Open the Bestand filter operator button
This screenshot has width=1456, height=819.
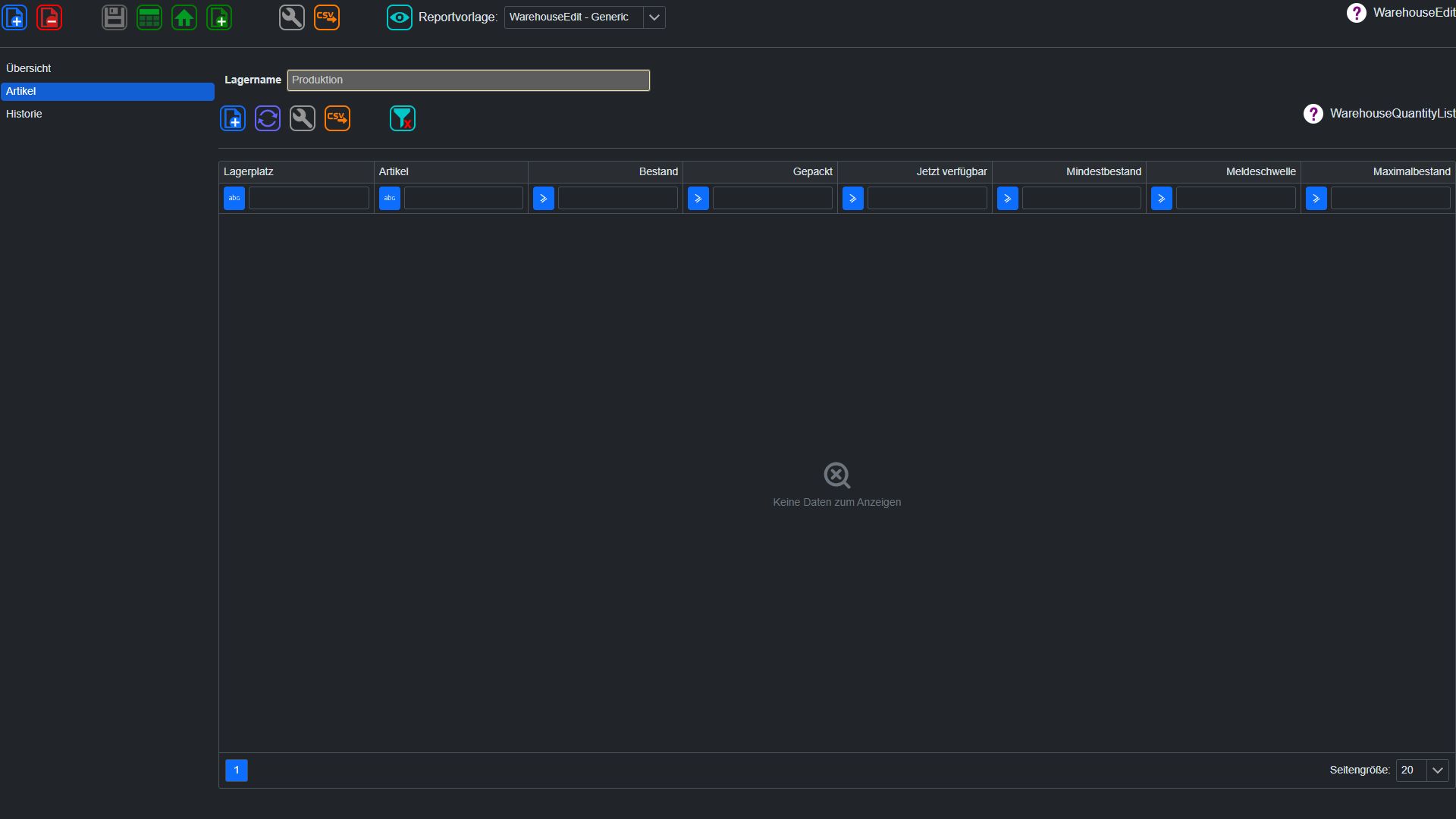pyautogui.click(x=544, y=198)
